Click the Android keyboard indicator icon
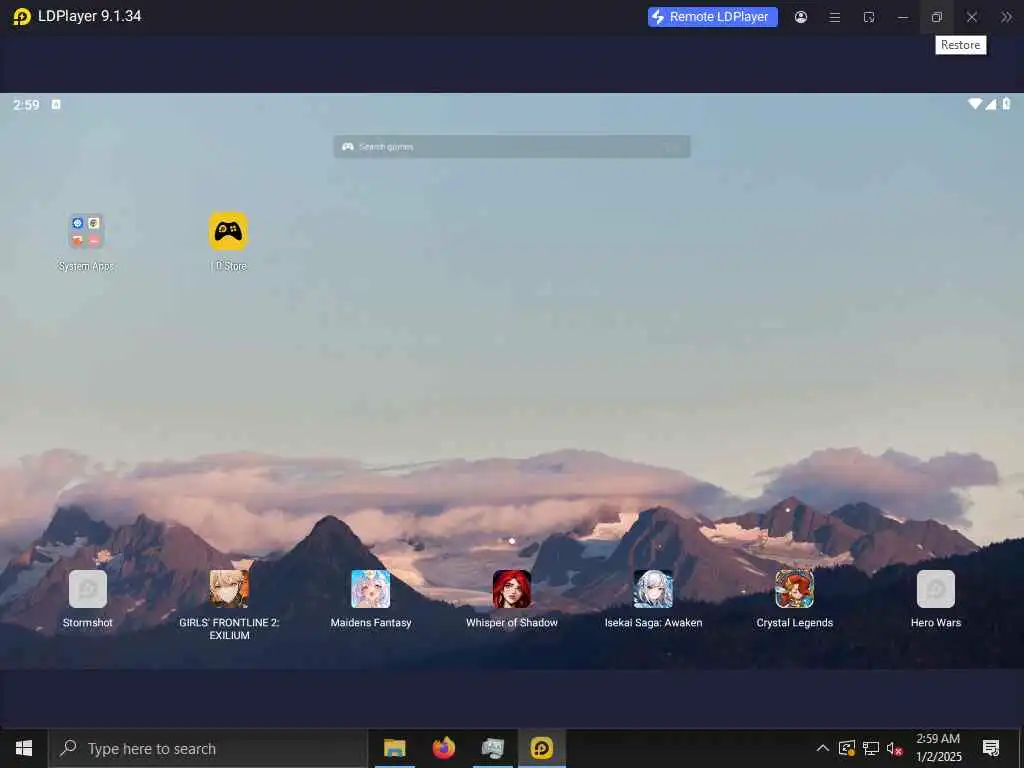Viewport: 1024px width, 768px height. coord(56,104)
